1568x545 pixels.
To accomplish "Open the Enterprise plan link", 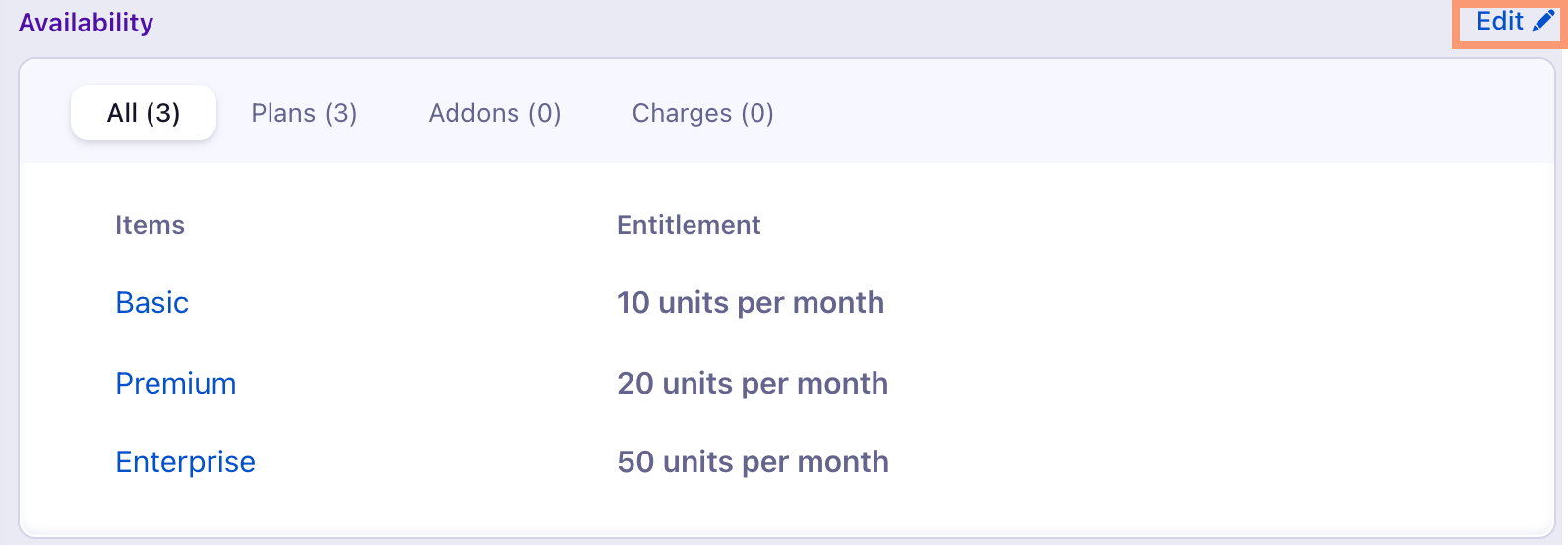I will click(186, 461).
